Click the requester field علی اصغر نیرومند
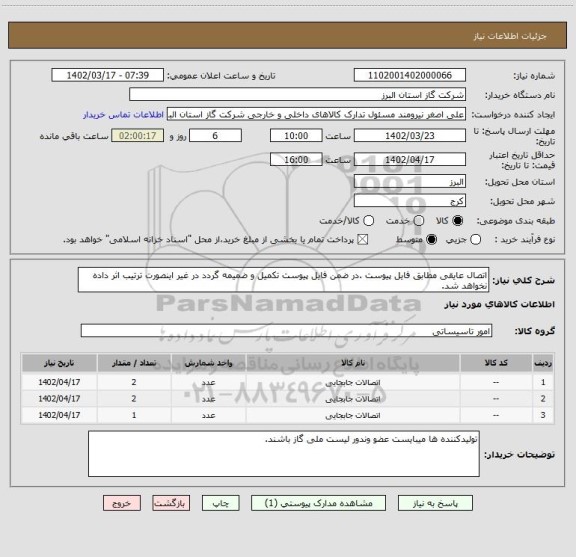The height and width of the screenshot is (557, 576). (x=316, y=114)
